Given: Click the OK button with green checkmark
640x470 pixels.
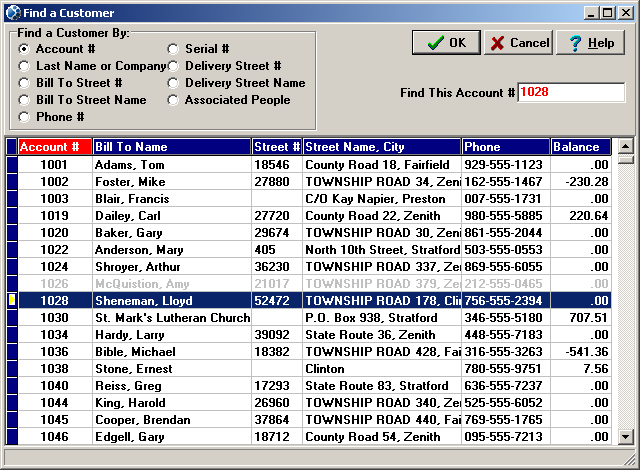Looking at the screenshot, I should [446, 43].
